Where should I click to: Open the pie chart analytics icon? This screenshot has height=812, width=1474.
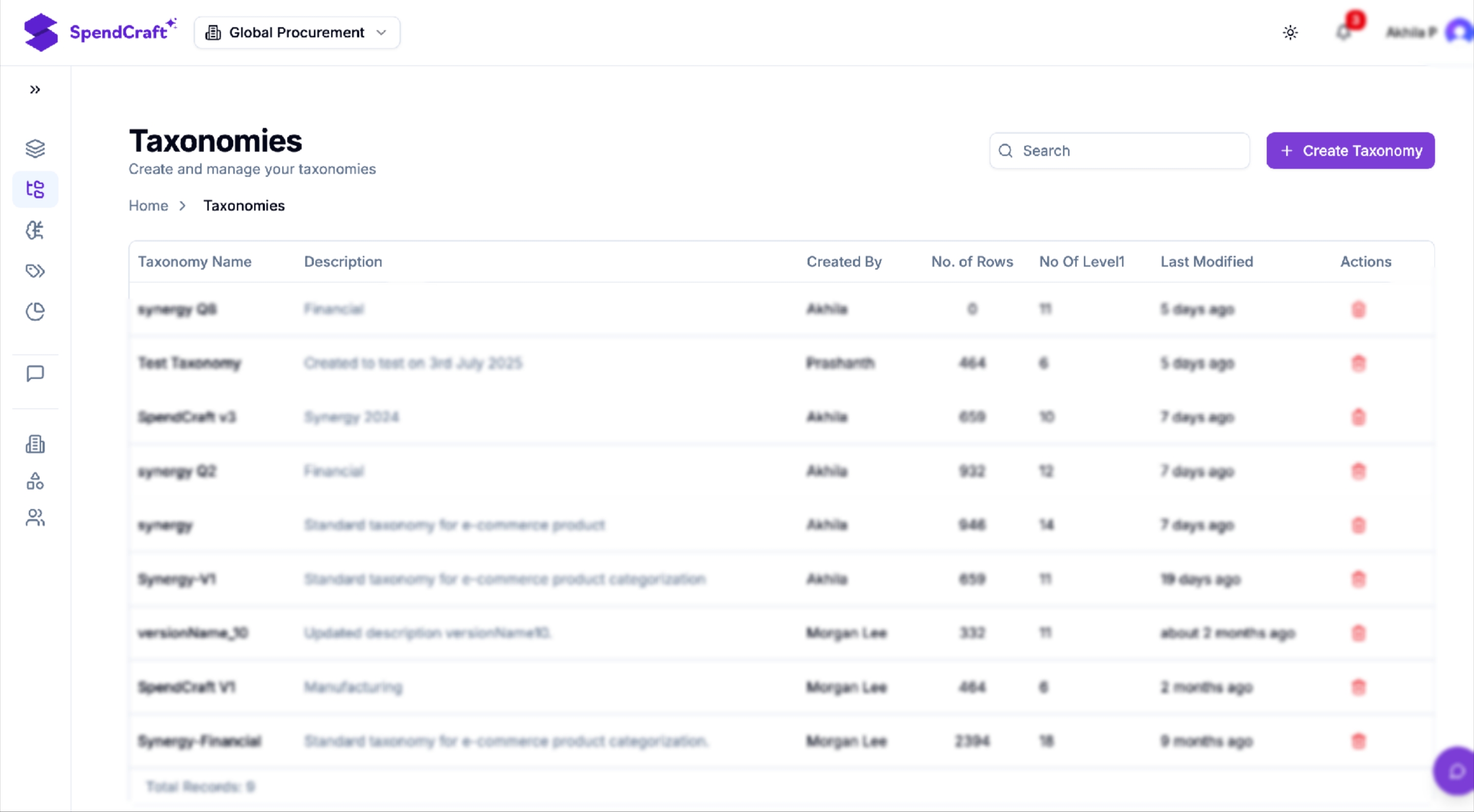pos(35,312)
